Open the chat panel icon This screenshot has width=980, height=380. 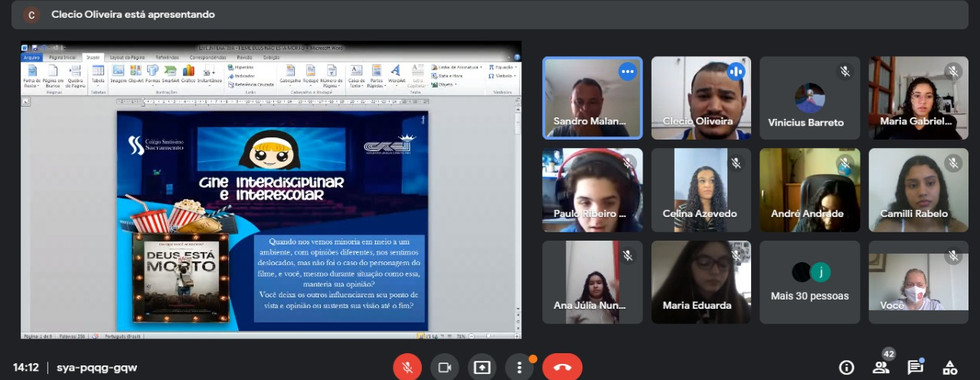pos(915,368)
